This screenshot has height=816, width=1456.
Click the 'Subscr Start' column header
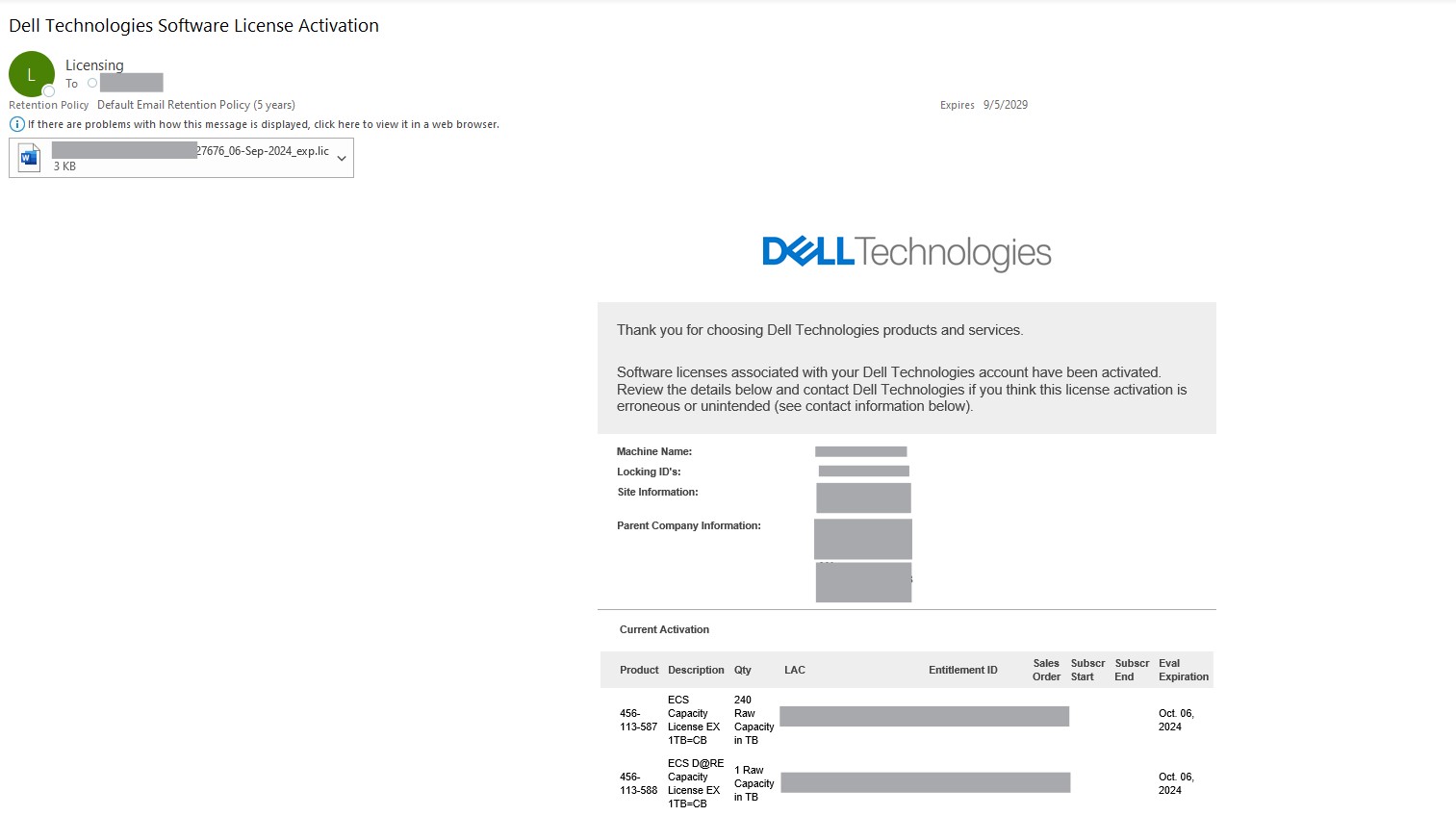(x=1087, y=670)
